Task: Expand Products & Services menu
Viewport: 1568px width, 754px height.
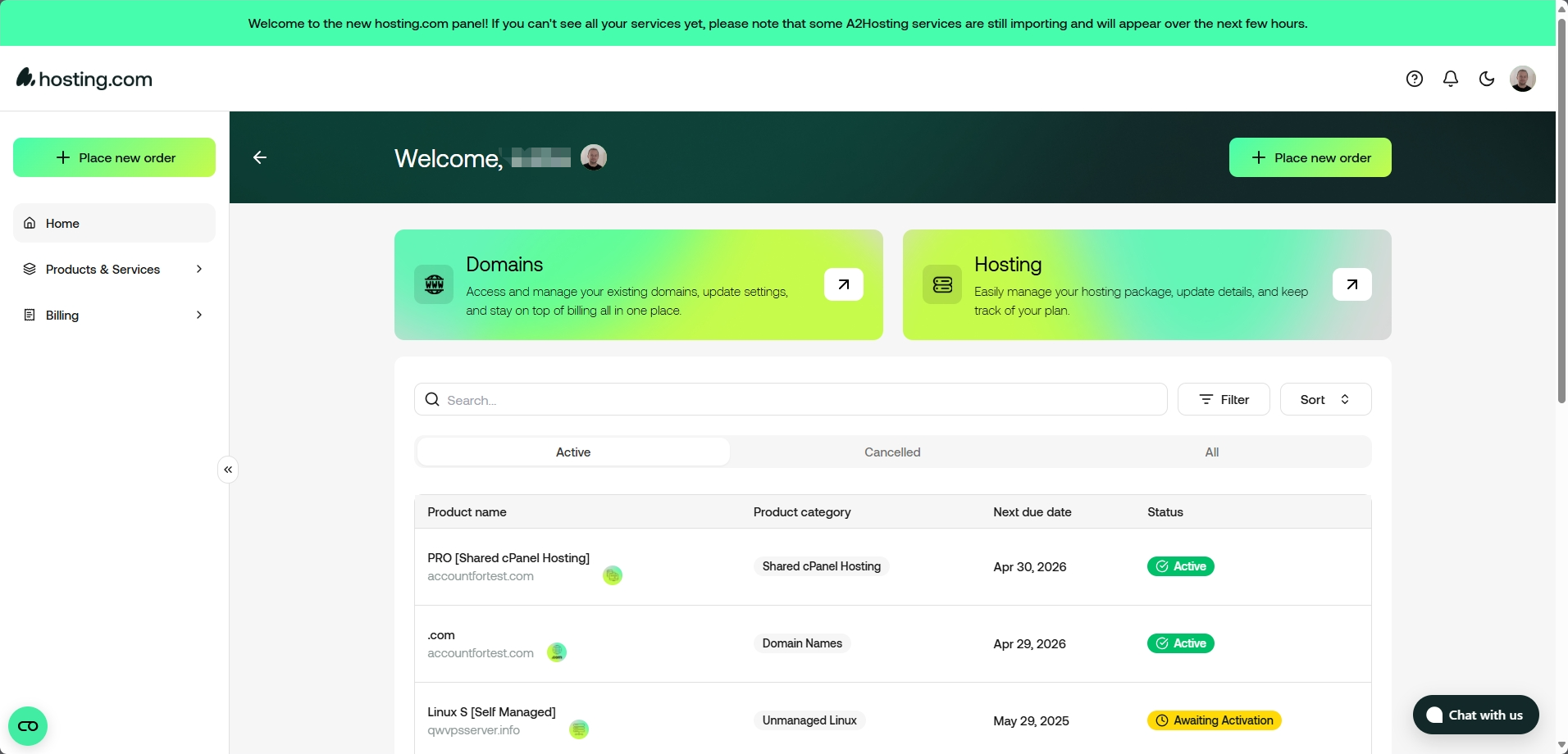Action: click(114, 269)
